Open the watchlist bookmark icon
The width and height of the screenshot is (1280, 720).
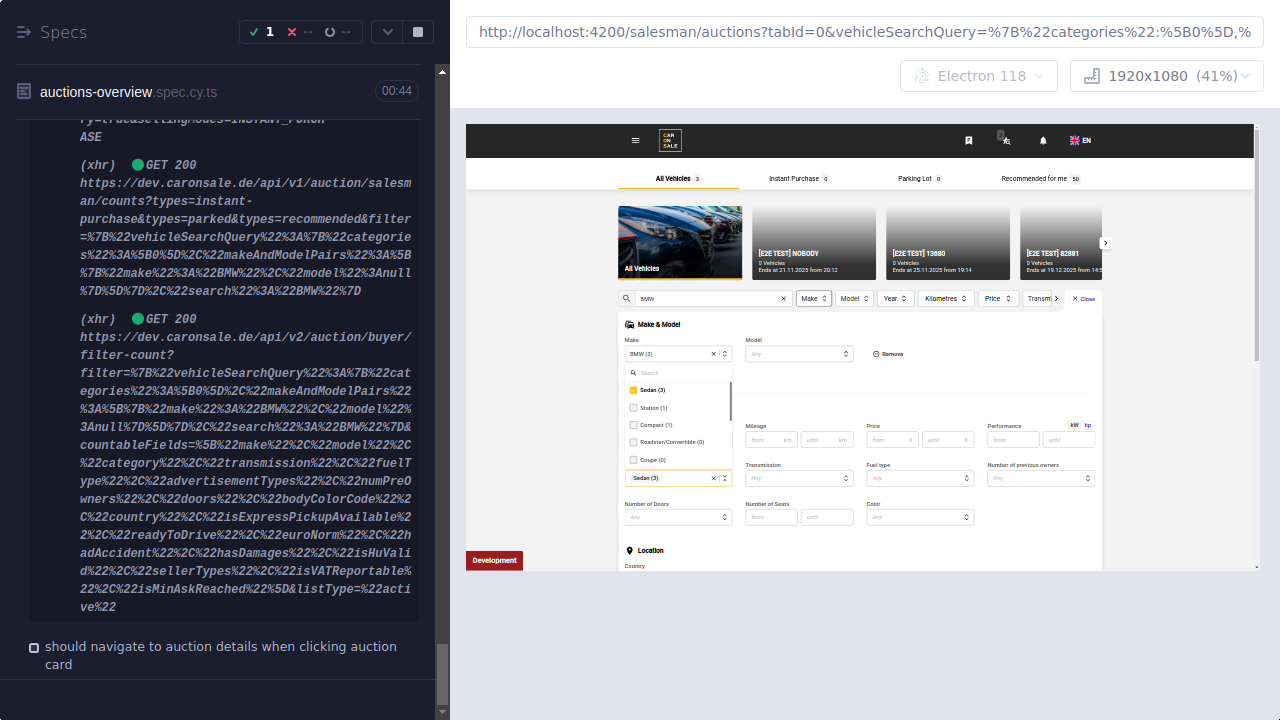968,140
